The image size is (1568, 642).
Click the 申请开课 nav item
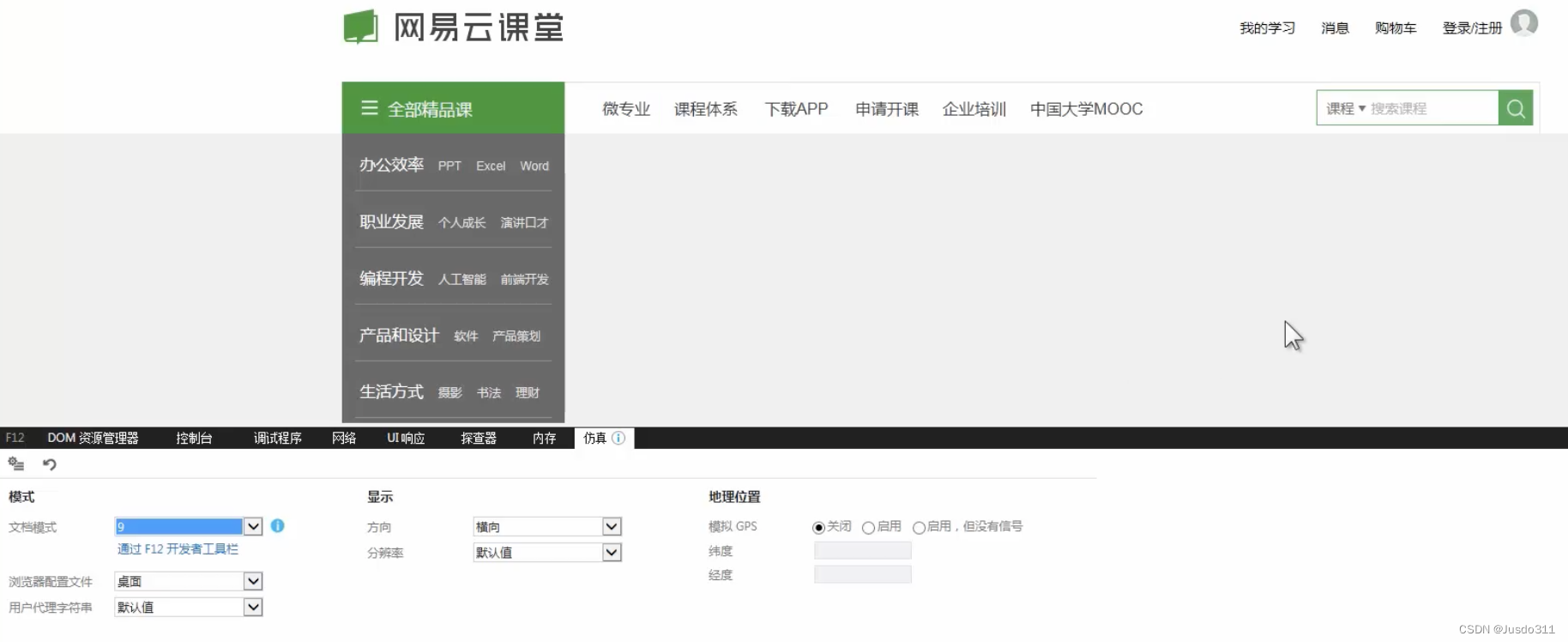coord(887,109)
